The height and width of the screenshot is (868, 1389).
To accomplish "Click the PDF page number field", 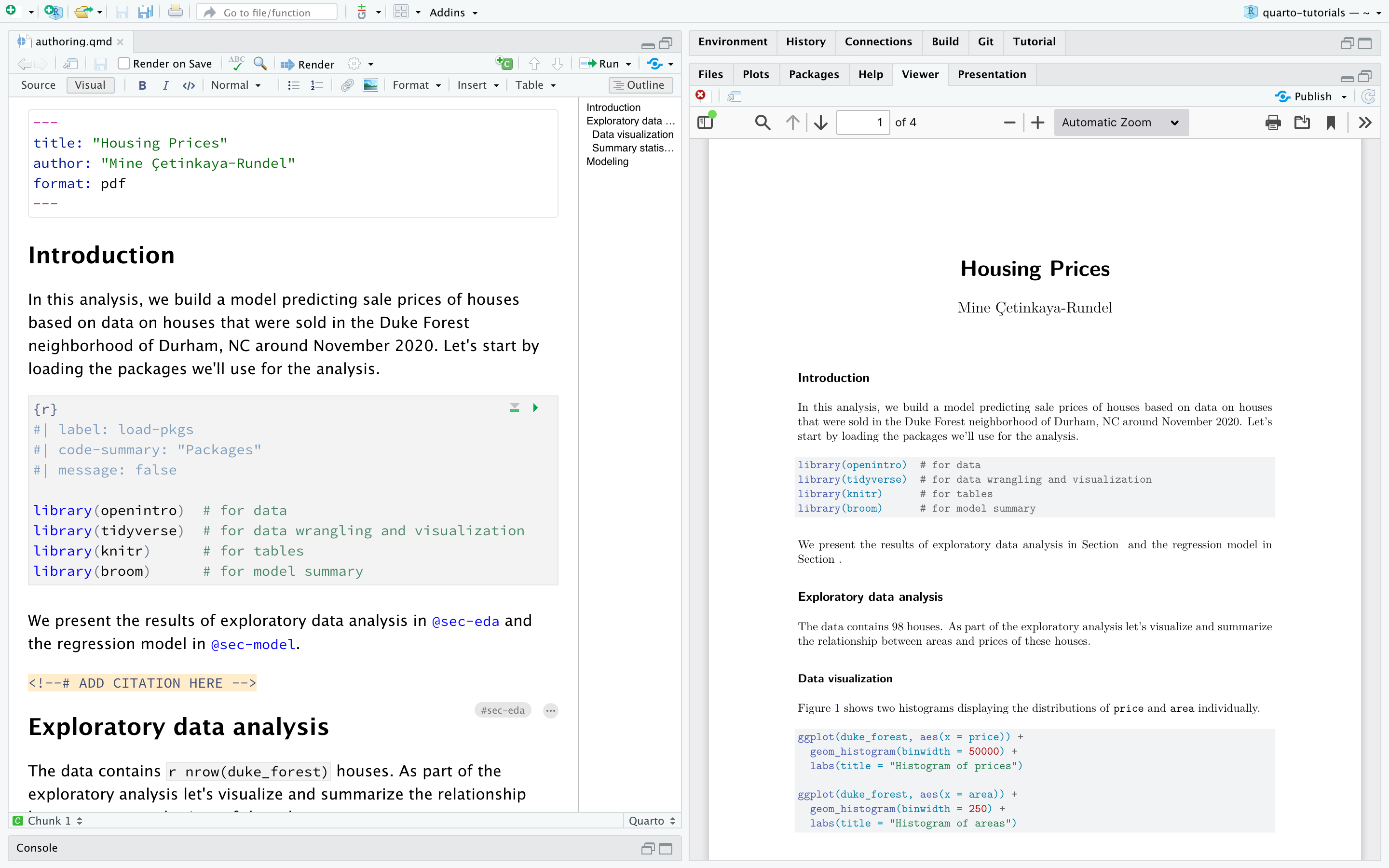I will (864, 122).
